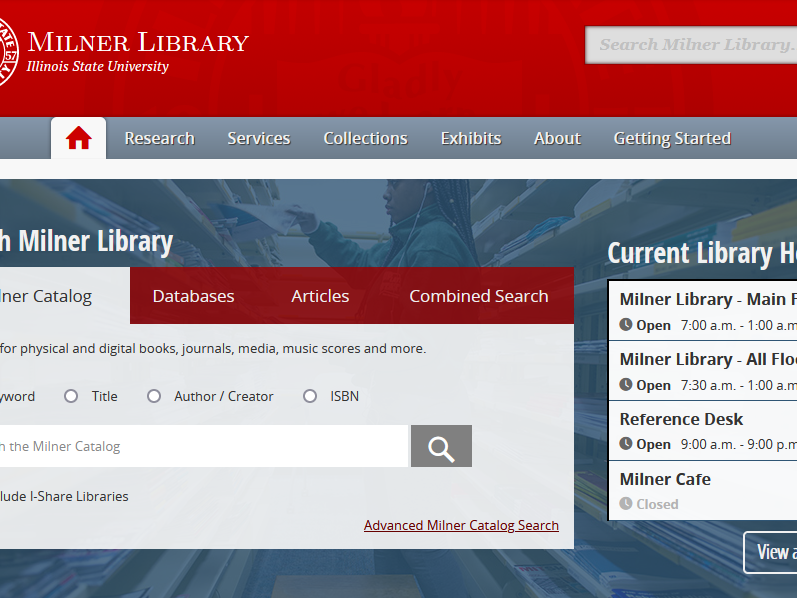Viewport: 797px width, 598px height.
Task: Click the Milner Library title link
Action: (138, 42)
